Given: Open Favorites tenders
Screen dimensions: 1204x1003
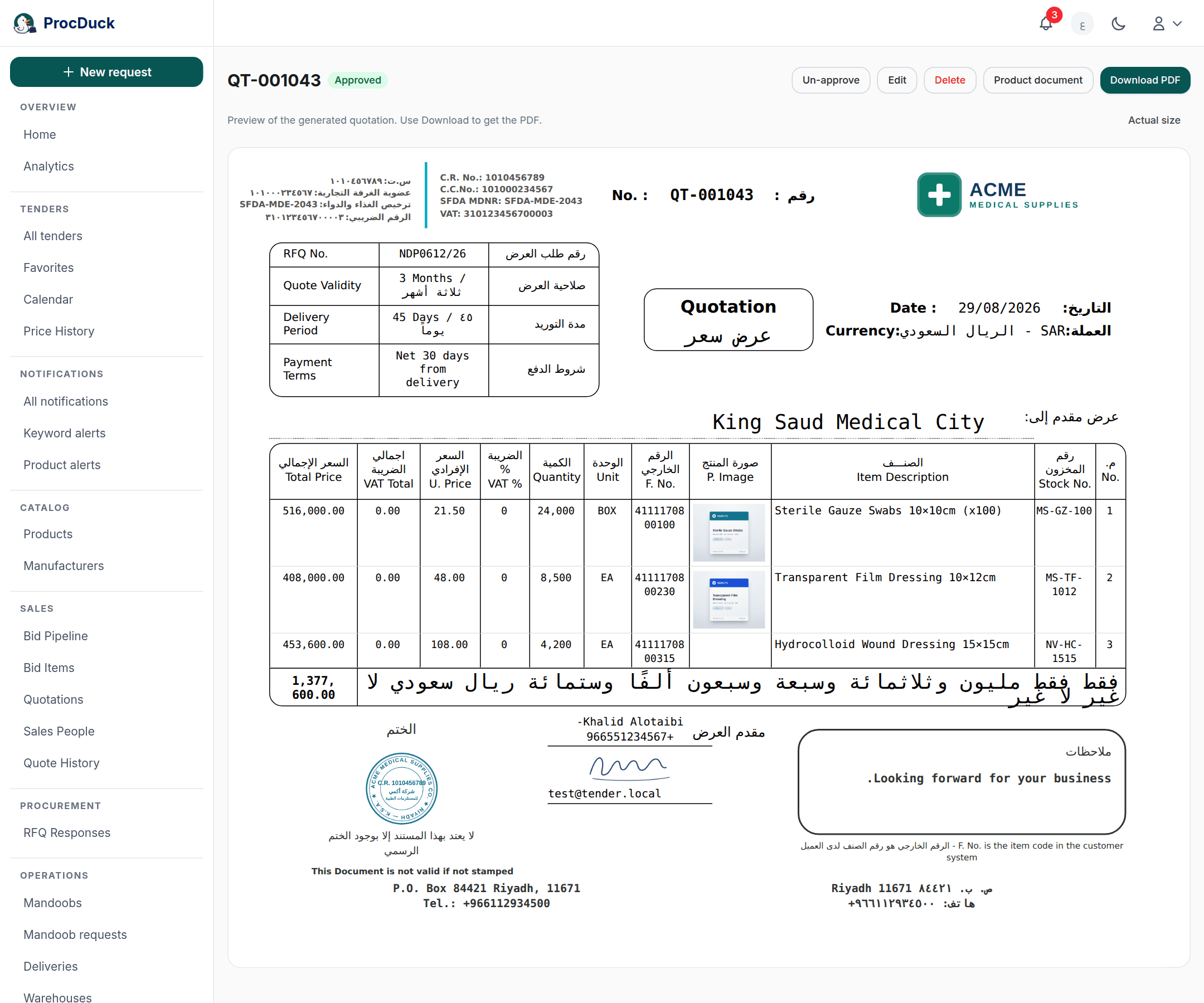Looking at the screenshot, I should pos(48,267).
